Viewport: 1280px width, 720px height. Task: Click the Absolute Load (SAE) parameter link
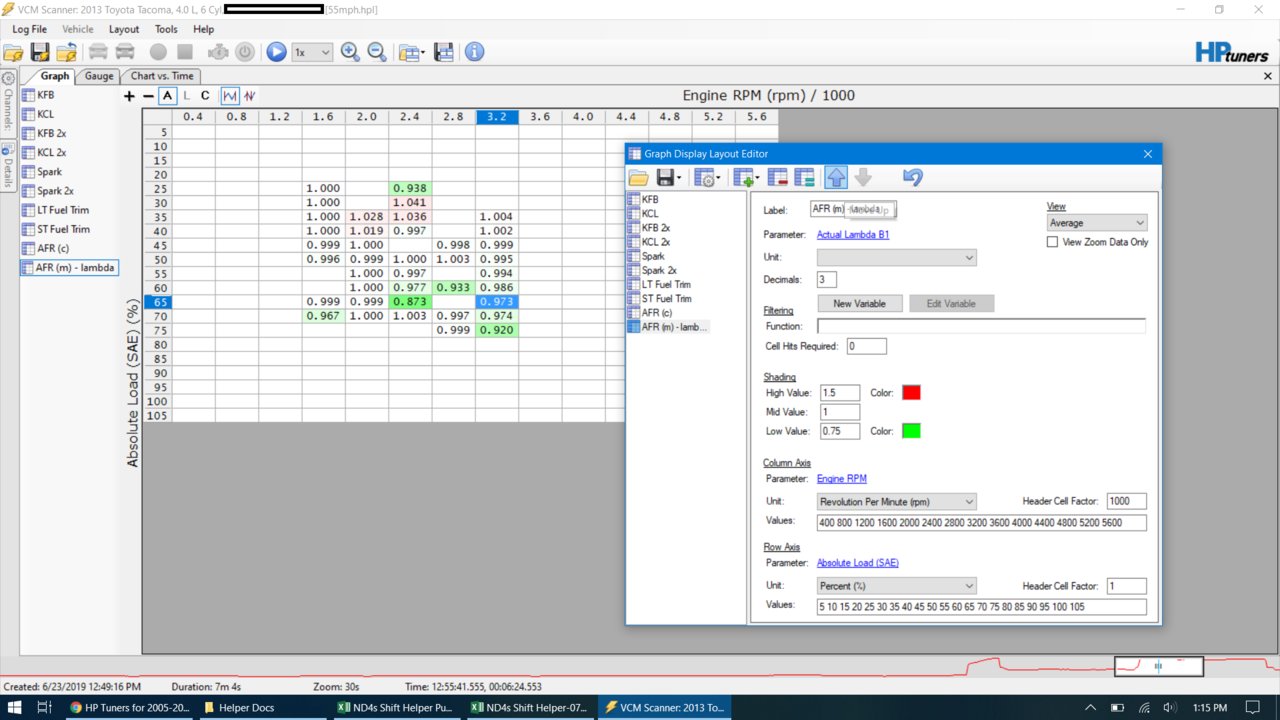858,563
